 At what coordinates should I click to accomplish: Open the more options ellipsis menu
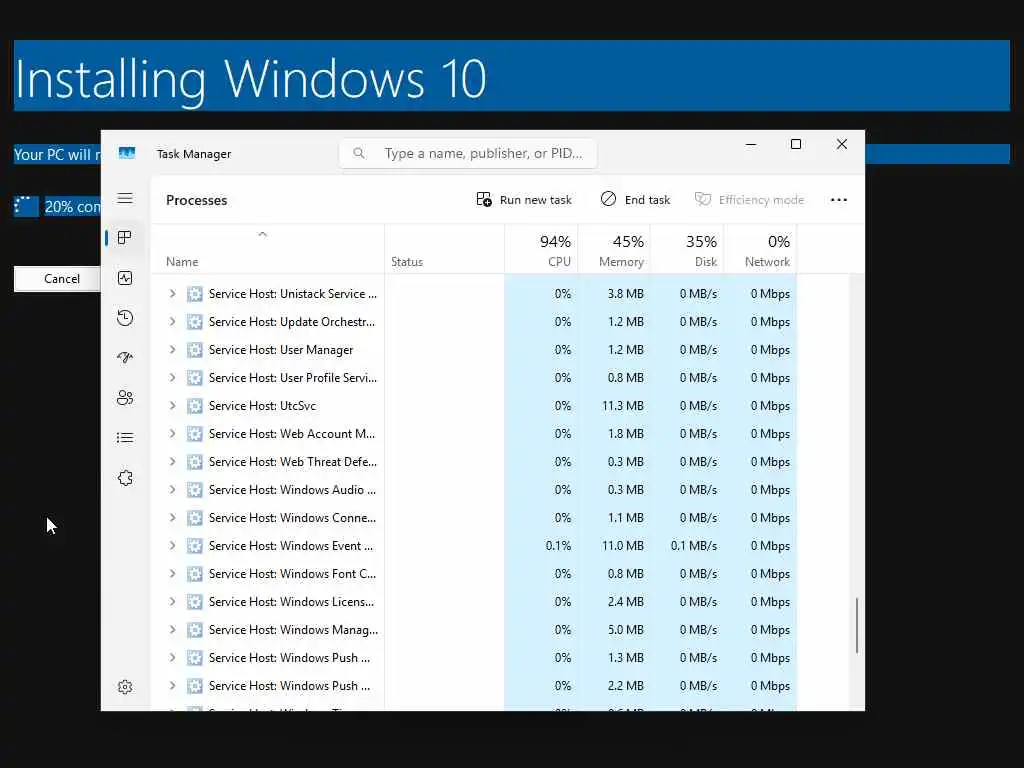tap(839, 200)
